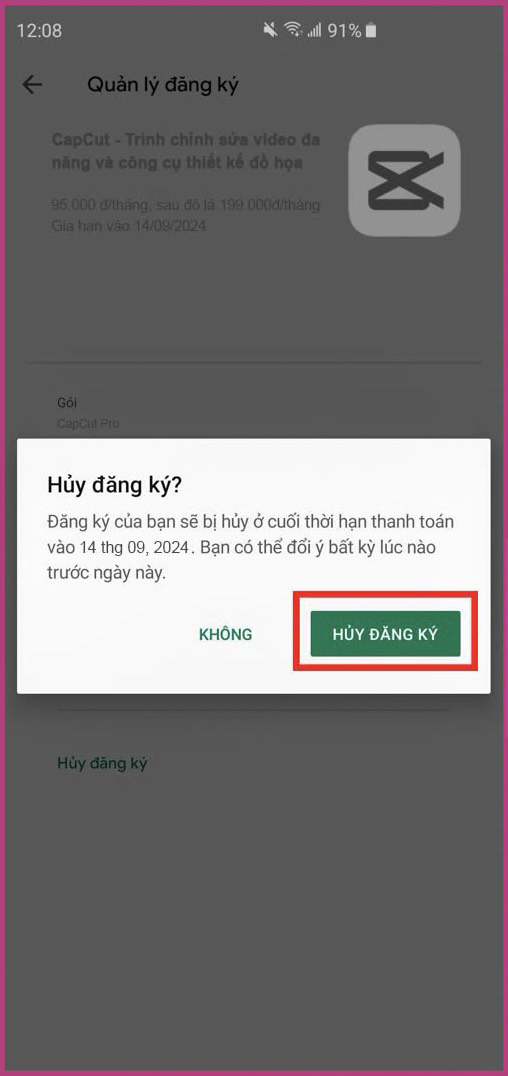Tap the Hủy đăng ký? dialog heading
The width and height of the screenshot is (508, 1076).
coord(113,485)
